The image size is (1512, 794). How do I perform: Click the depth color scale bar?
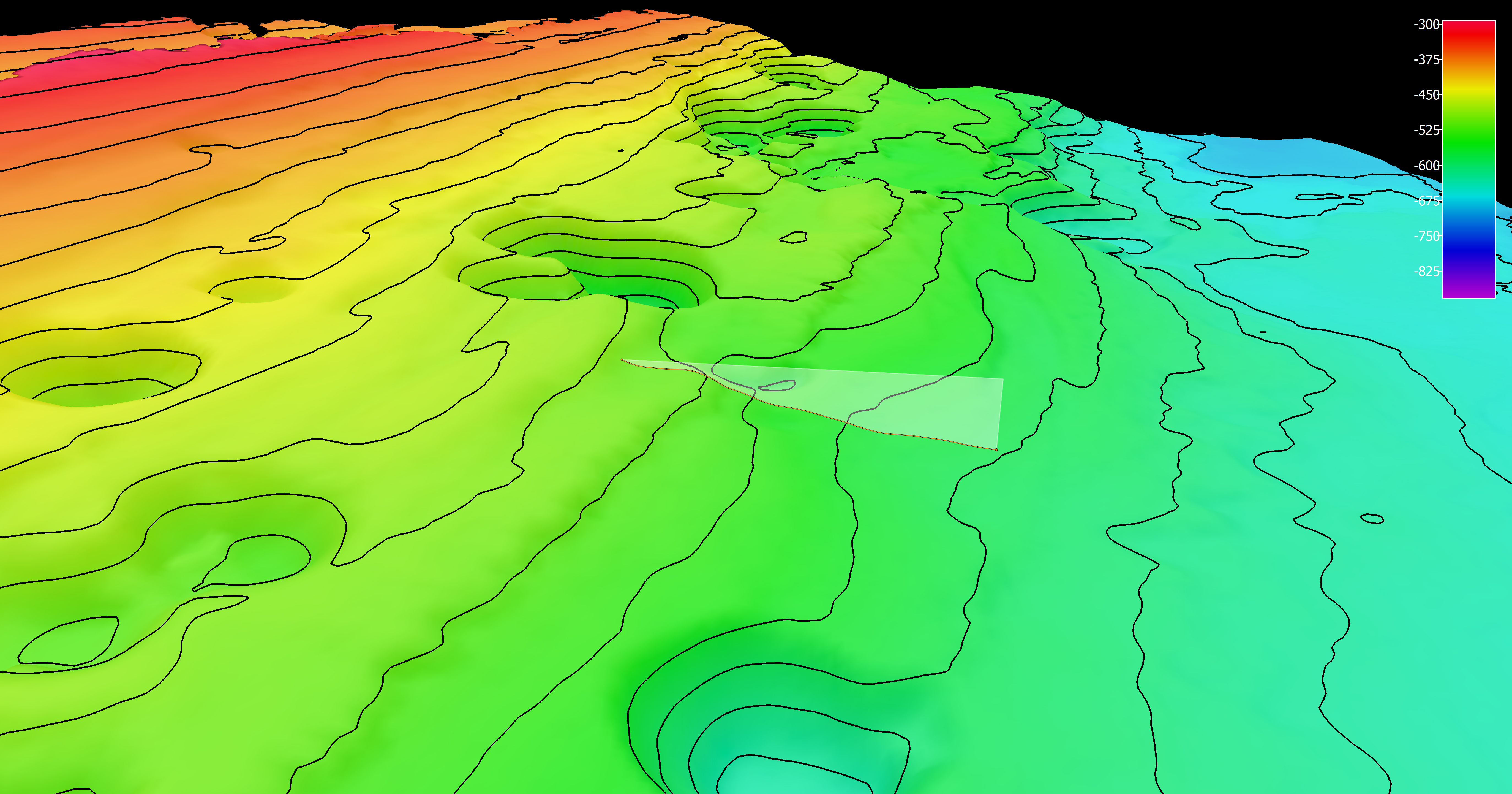(x=1469, y=159)
